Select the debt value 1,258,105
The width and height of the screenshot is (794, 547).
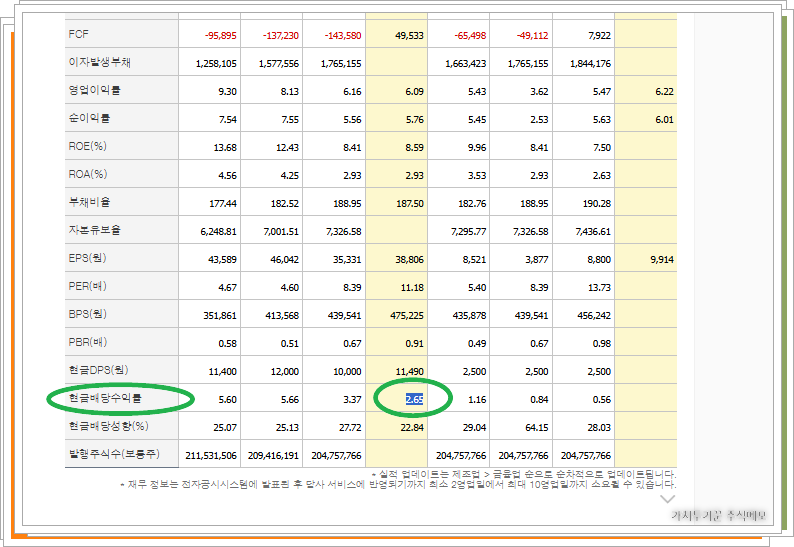pyautogui.click(x=216, y=64)
